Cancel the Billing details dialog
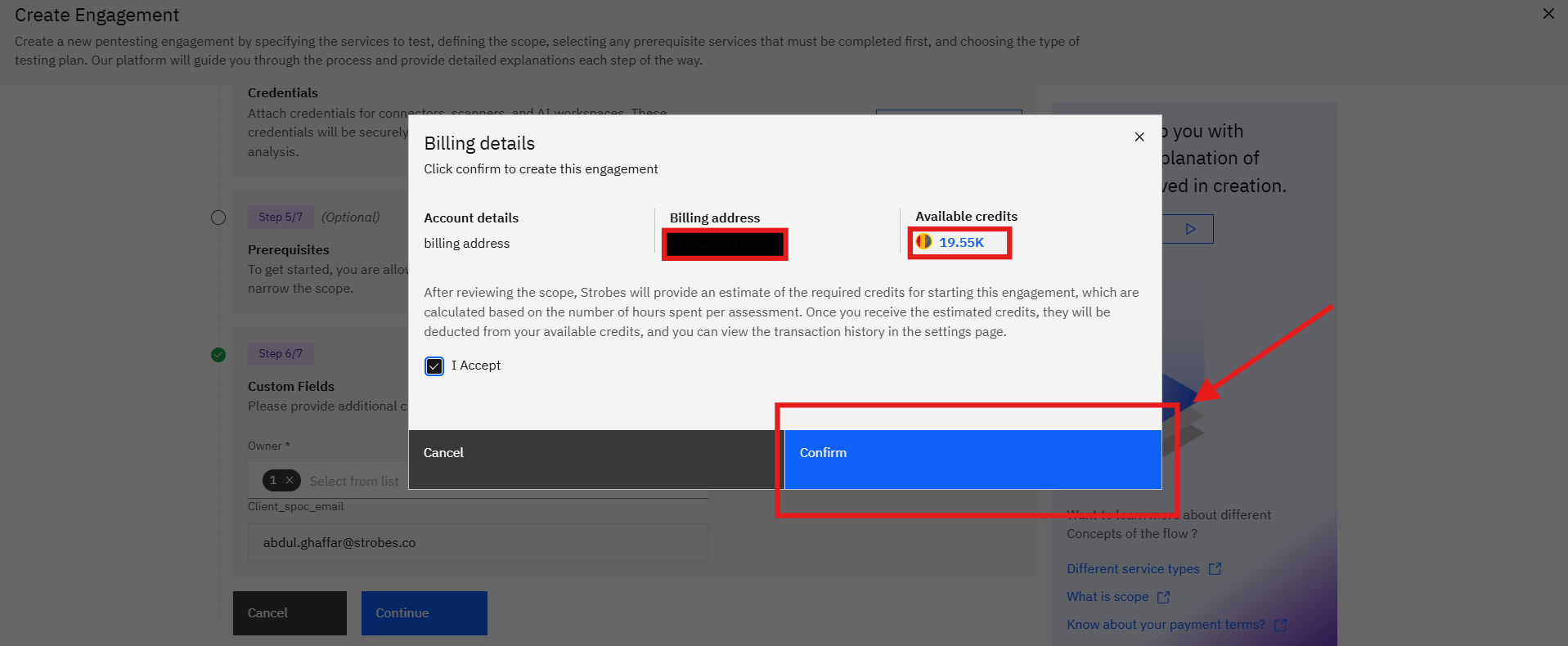This screenshot has width=1568, height=646. tap(596, 460)
